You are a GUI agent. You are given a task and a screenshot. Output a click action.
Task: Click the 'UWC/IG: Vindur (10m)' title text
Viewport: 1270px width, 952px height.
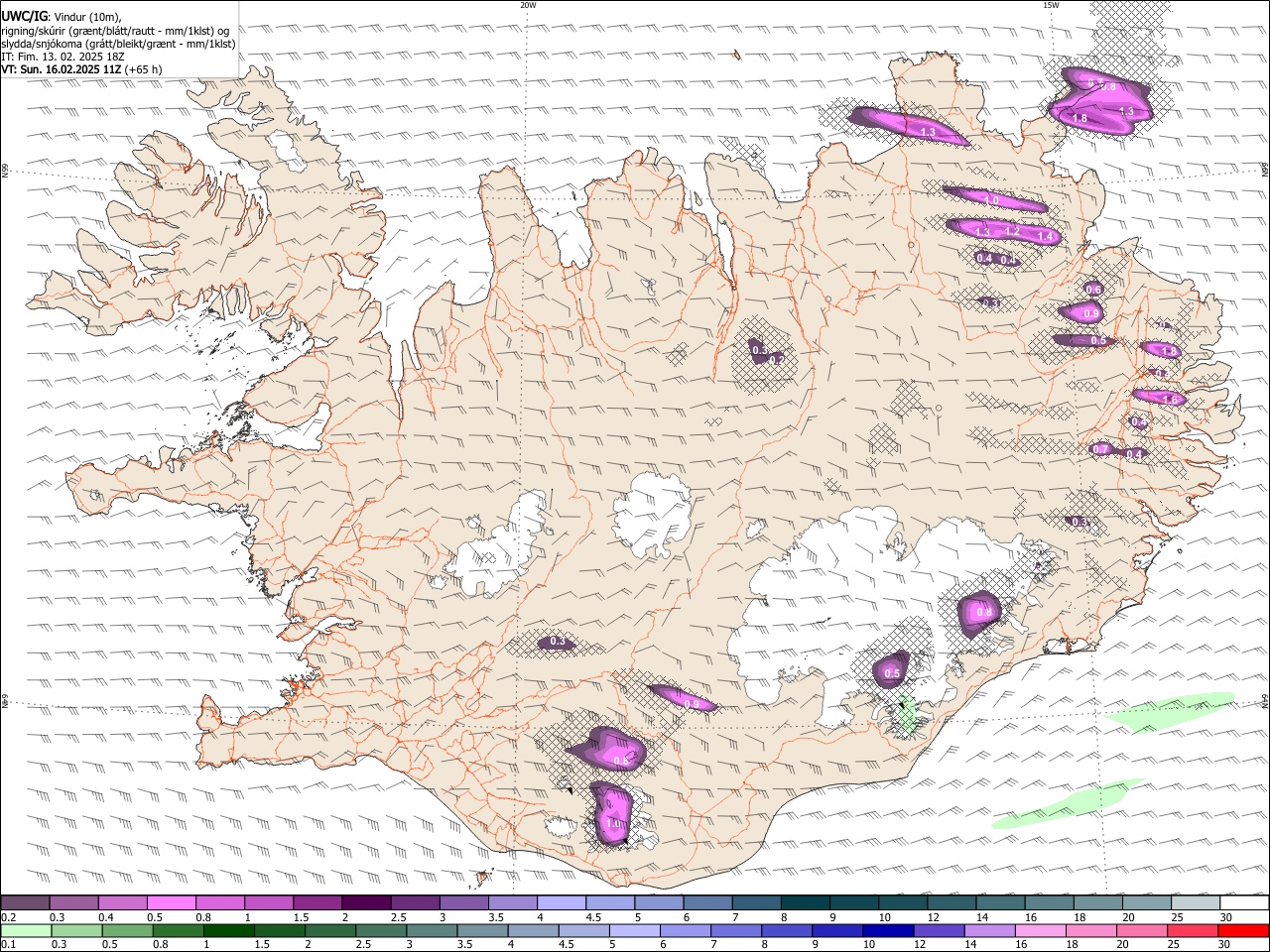tap(62, 17)
